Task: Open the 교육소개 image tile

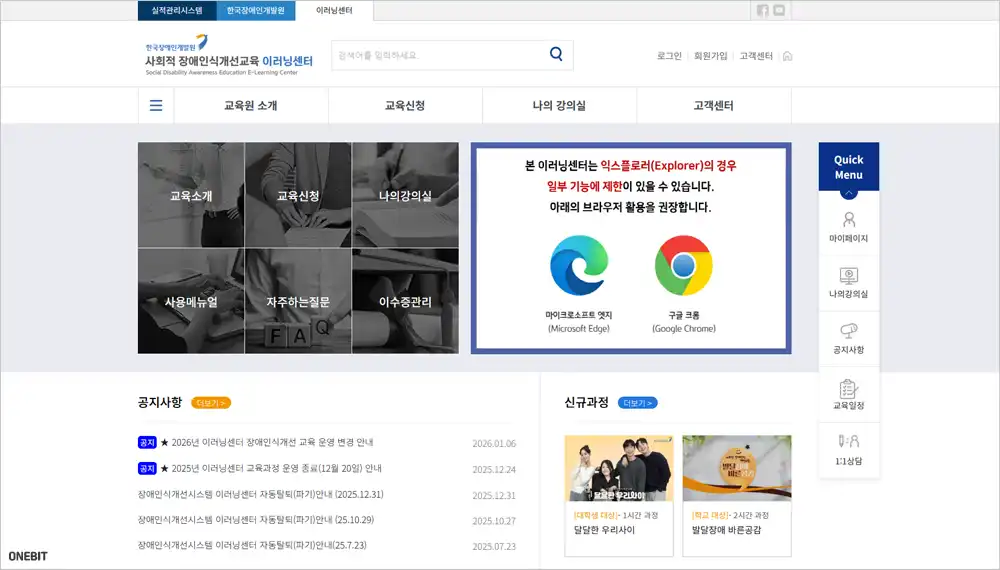Action: [191, 194]
